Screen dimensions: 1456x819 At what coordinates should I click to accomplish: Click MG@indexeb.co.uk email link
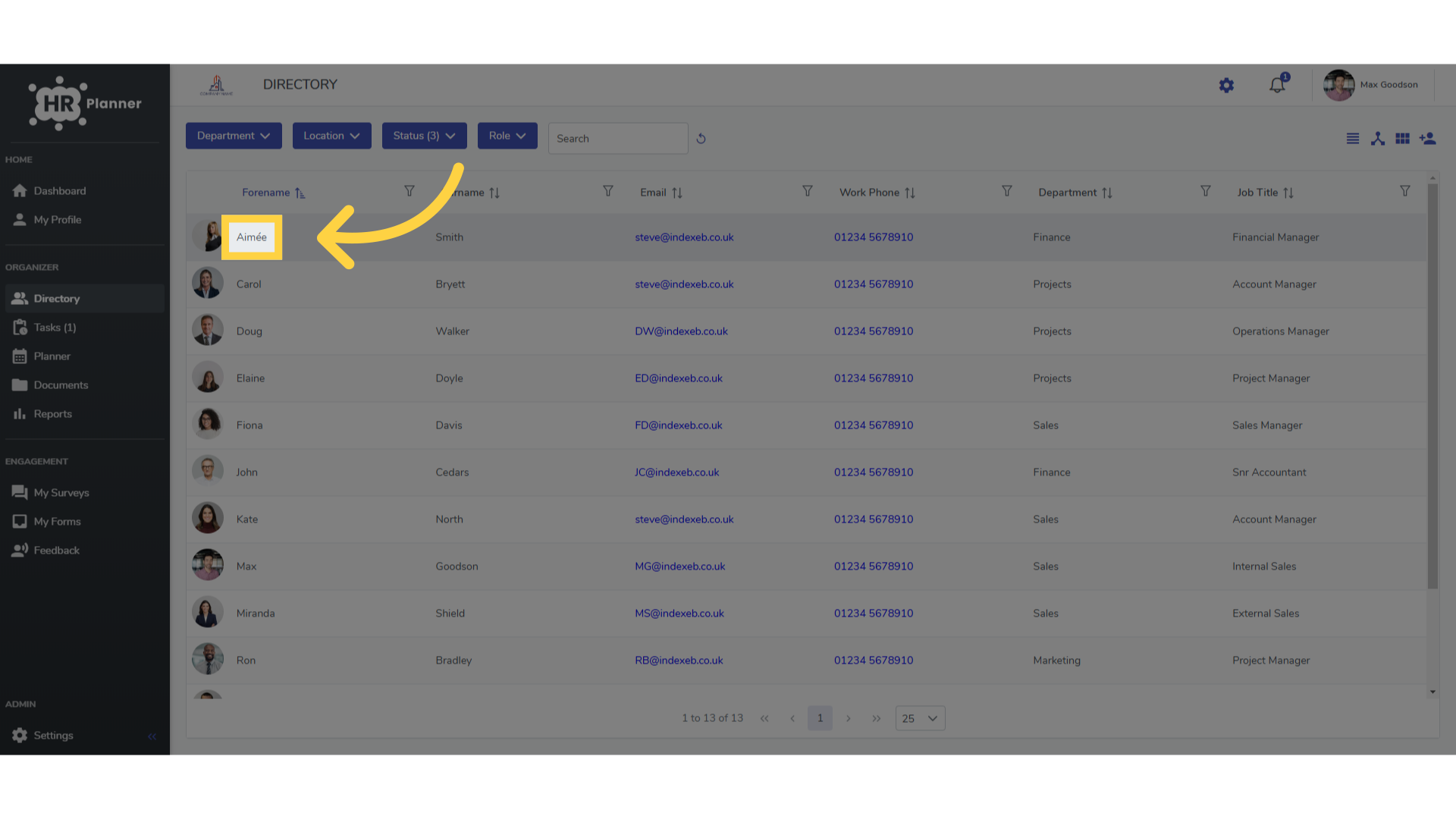pyautogui.click(x=679, y=566)
